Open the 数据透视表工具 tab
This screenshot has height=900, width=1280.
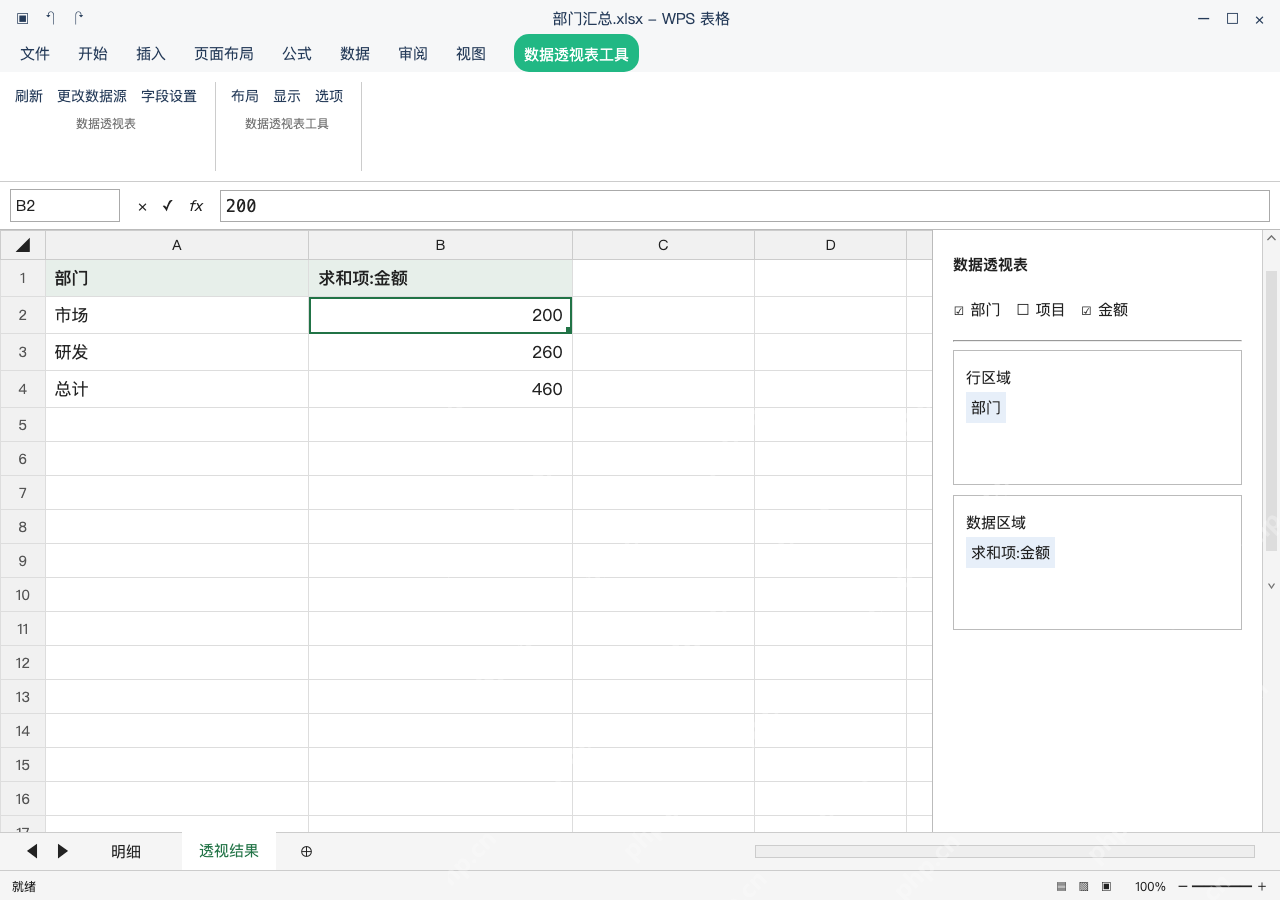click(x=576, y=54)
